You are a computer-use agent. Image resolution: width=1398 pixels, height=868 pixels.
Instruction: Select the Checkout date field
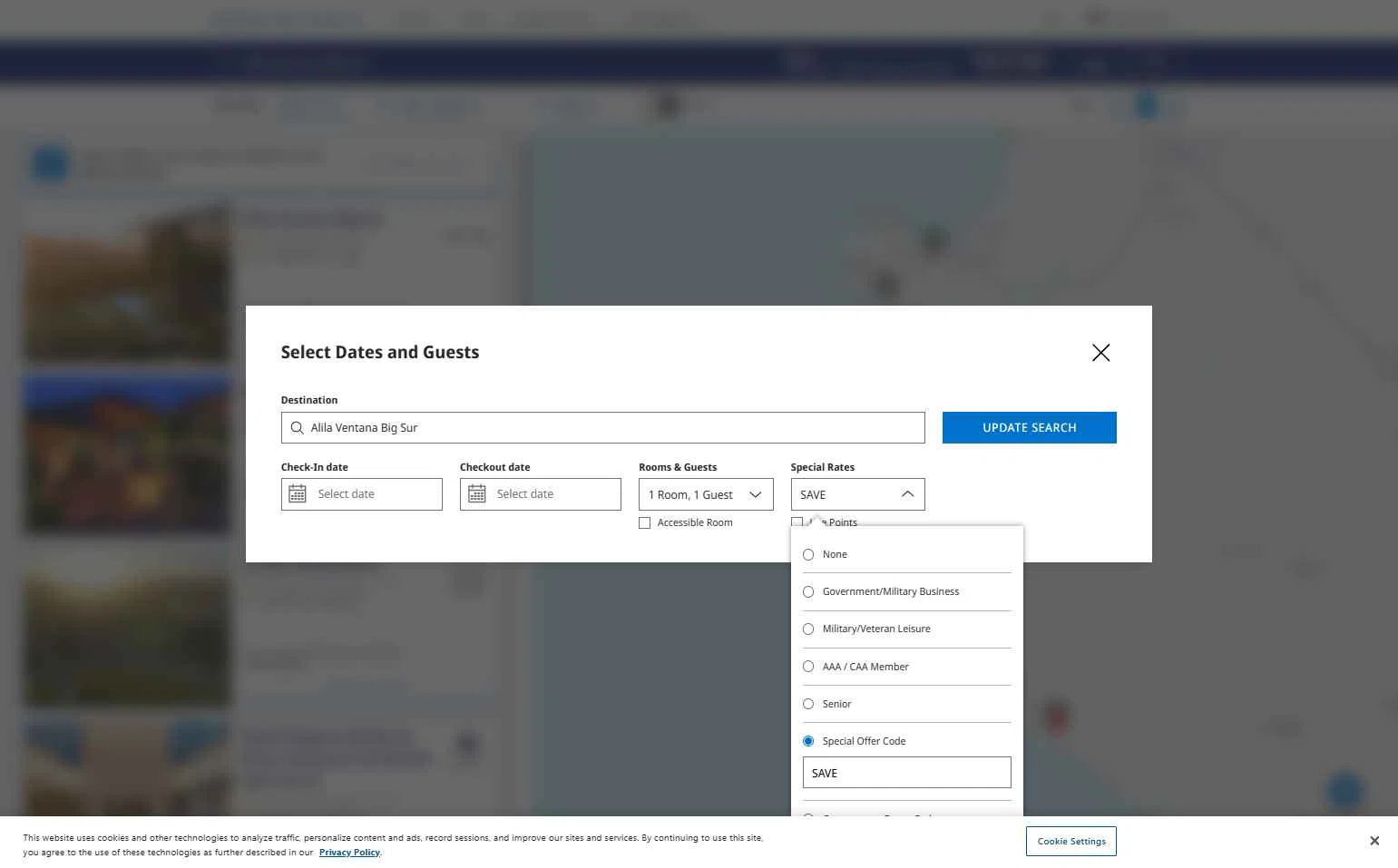coord(540,494)
